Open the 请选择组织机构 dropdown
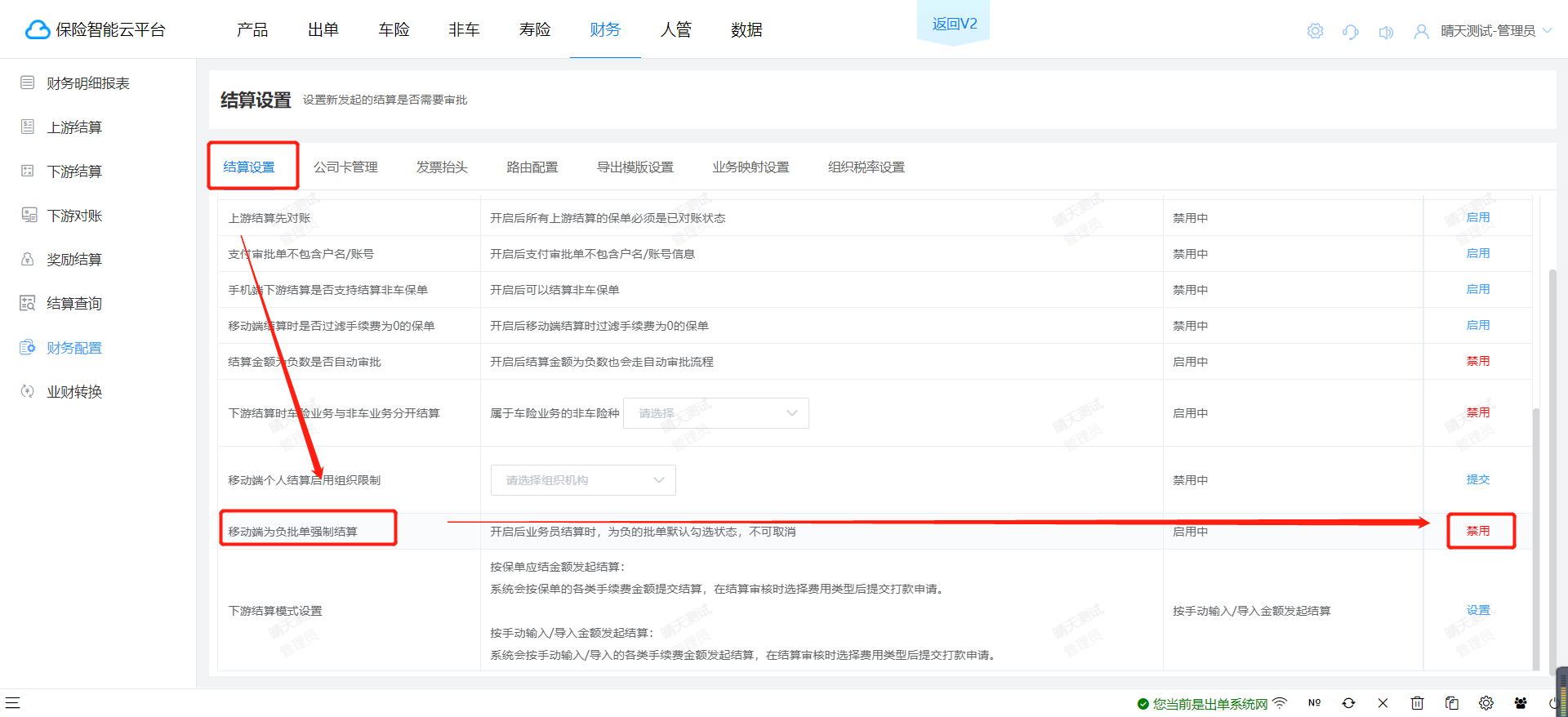The width and height of the screenshot is (1568, 717). point(583,480)
